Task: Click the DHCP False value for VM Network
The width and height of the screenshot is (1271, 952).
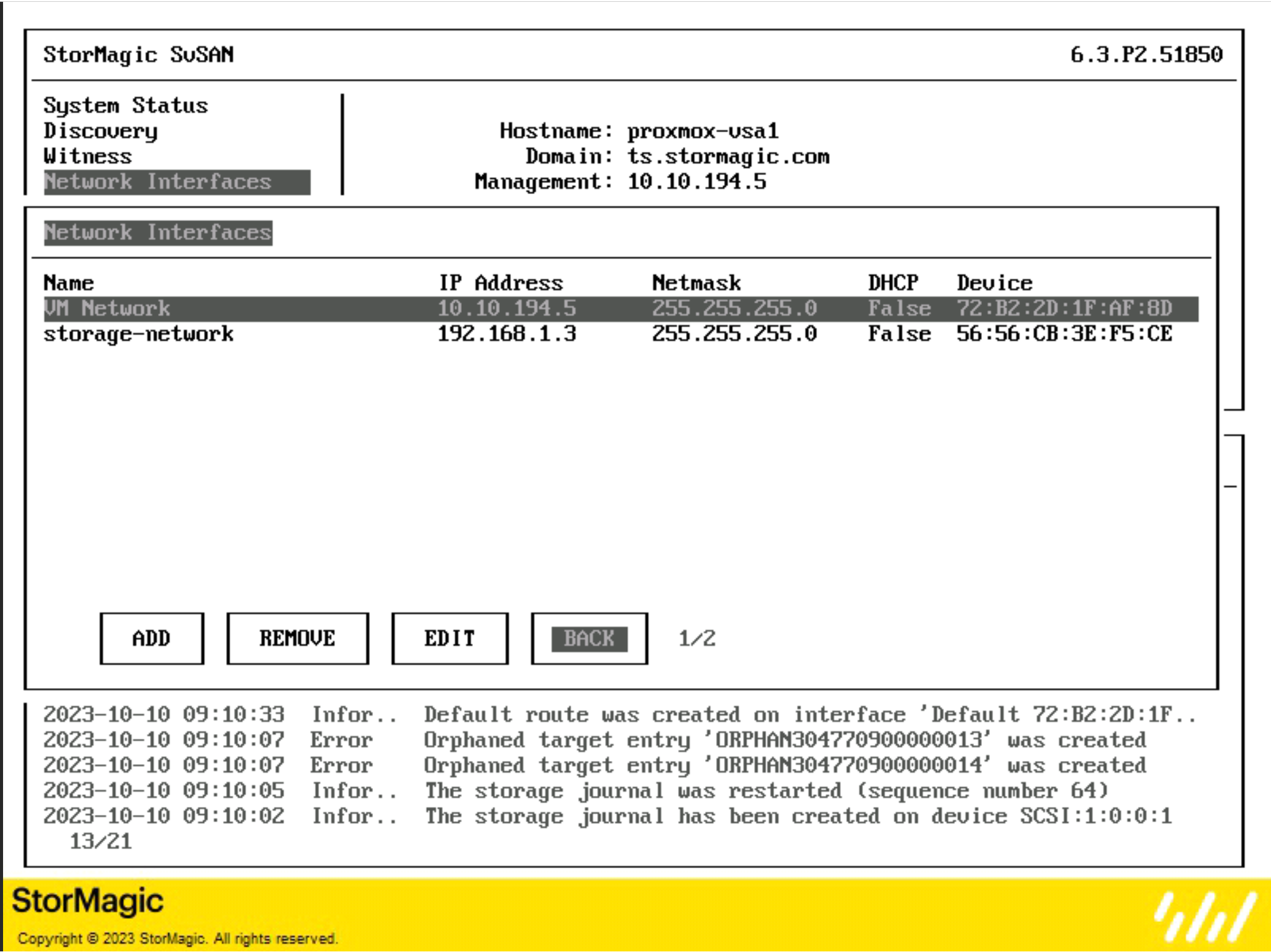Action: point(899,309)
